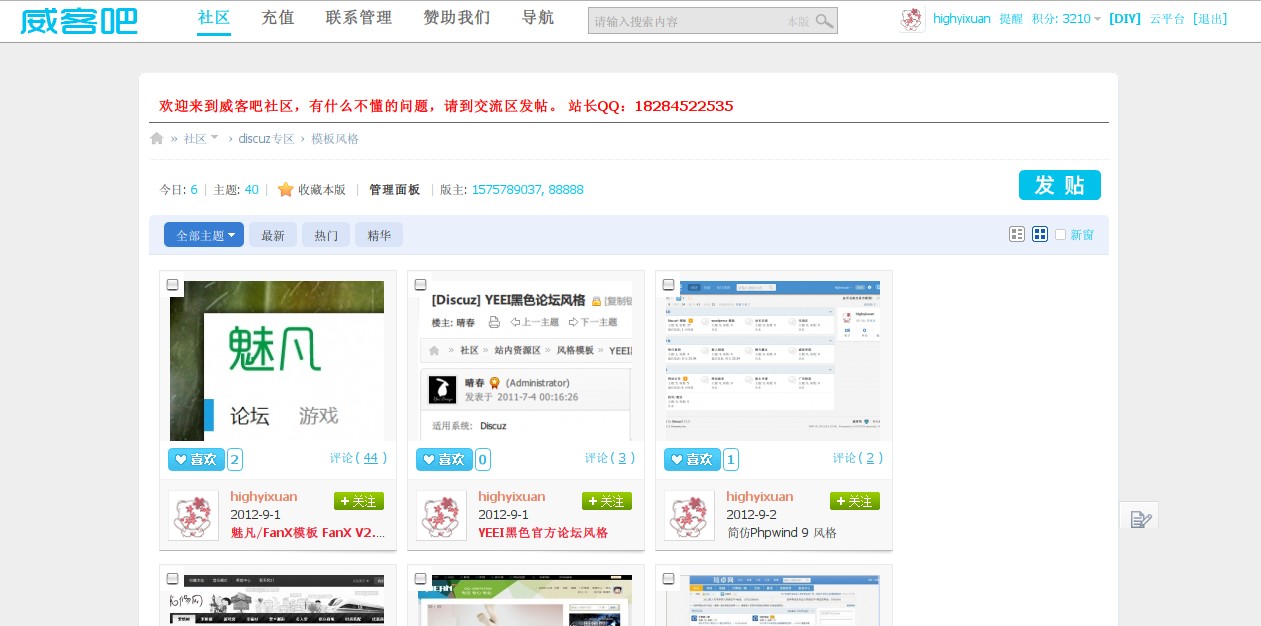Open 魅凡/FanX模板 FanX V2 title

point(308,533)
